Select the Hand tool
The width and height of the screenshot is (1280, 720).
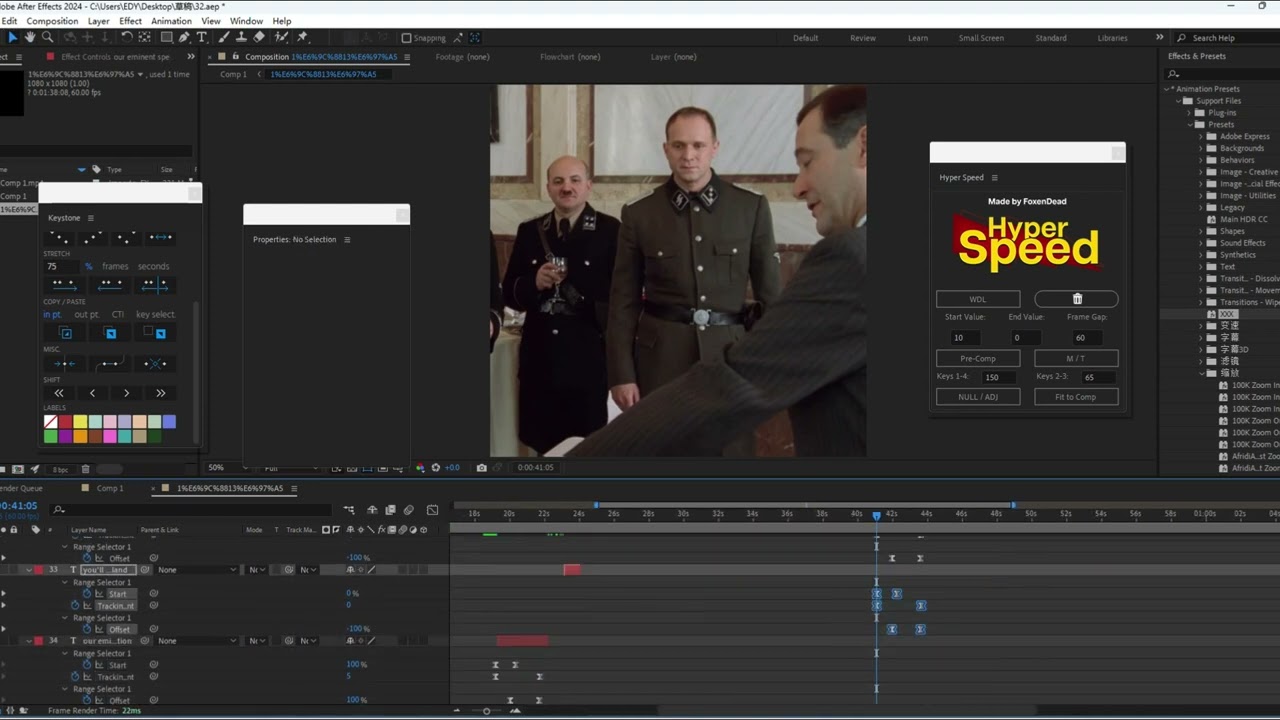coord(30,37)
